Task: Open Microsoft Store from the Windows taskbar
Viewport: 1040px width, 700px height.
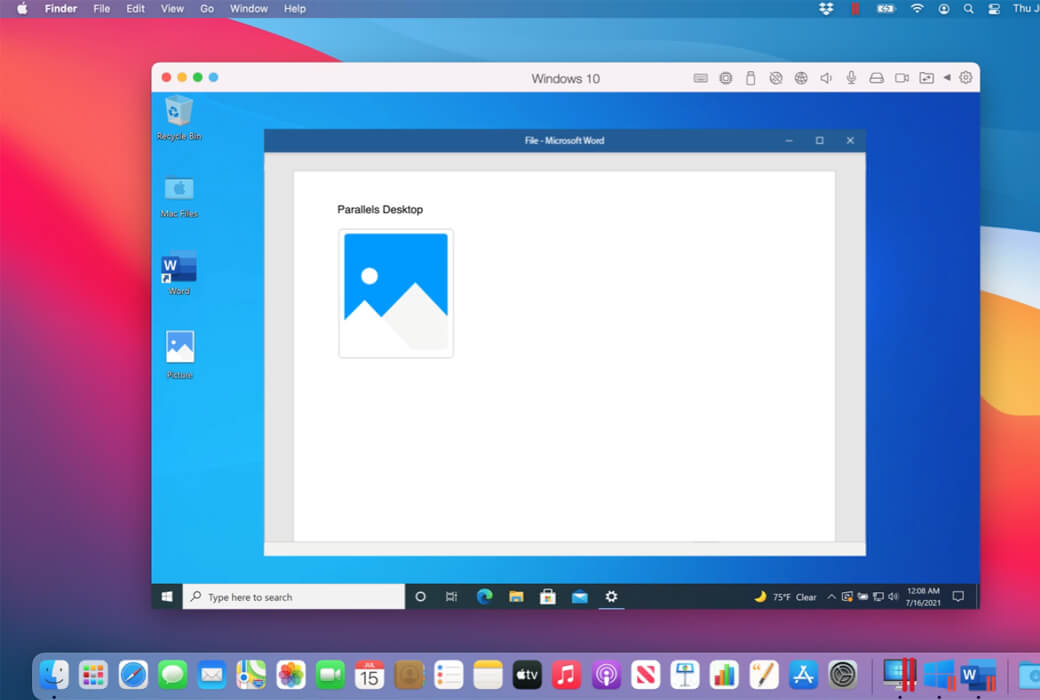Action: tap(548, 596)
